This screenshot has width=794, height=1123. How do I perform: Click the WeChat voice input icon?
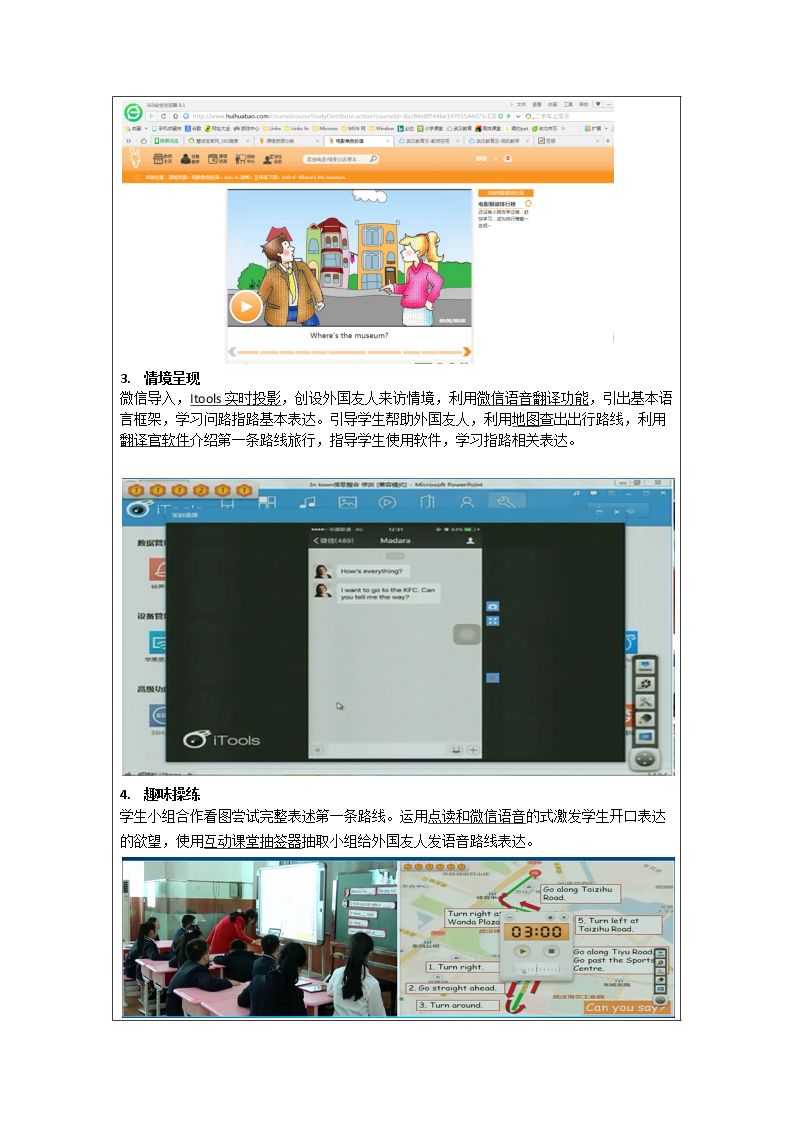pos(317,750)
